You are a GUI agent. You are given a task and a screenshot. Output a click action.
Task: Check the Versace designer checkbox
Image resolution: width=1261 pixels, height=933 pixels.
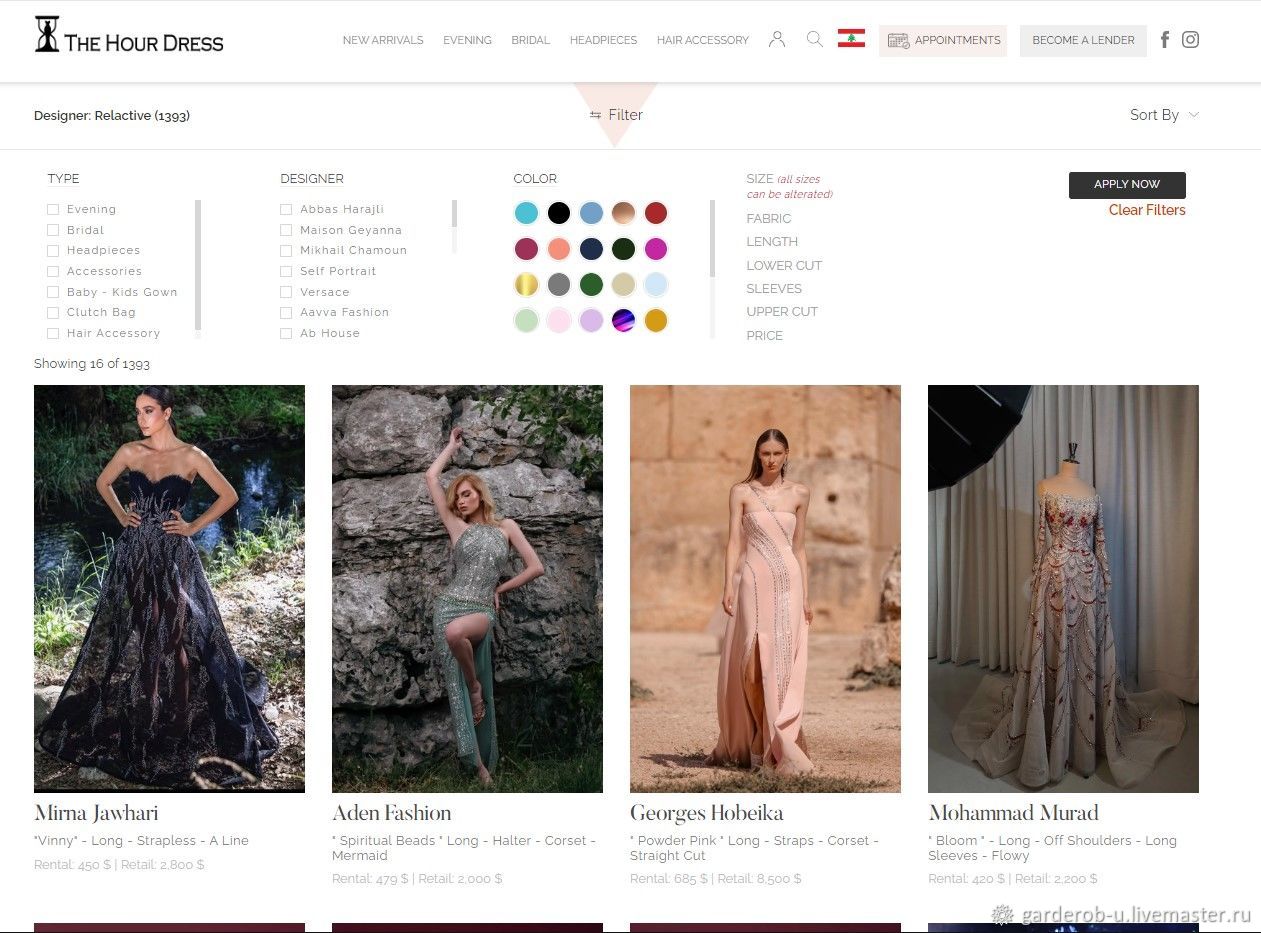pos(286,292)
